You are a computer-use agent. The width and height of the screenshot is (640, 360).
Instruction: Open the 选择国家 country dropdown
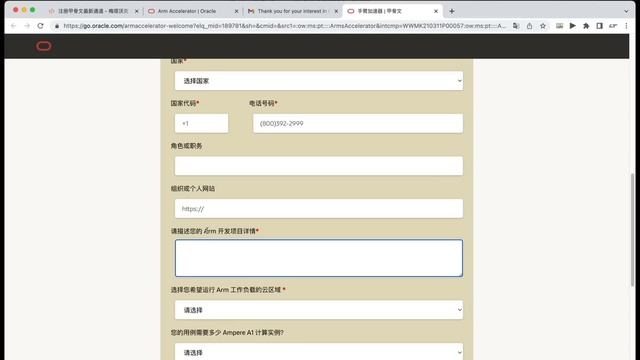319,81
